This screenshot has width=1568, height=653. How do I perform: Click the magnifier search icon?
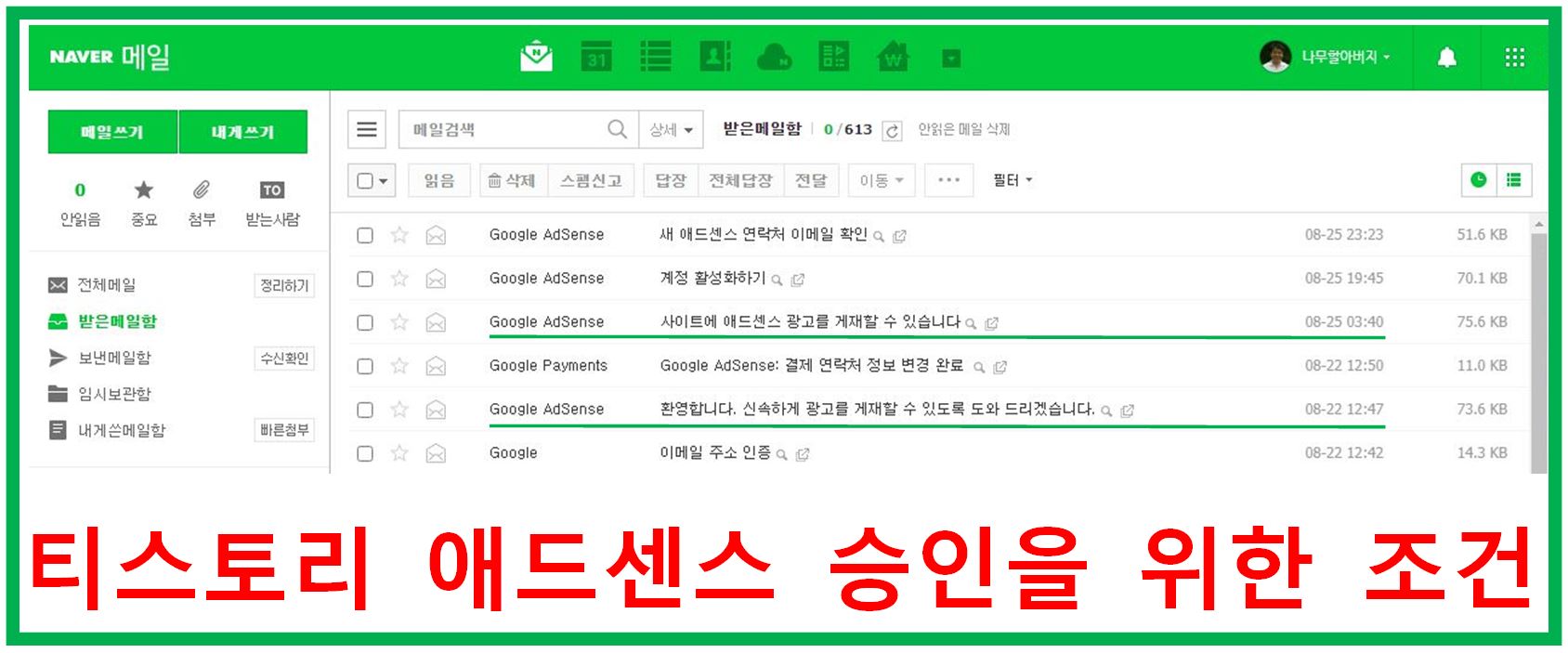pyautogui.click(x=617, y=129)
